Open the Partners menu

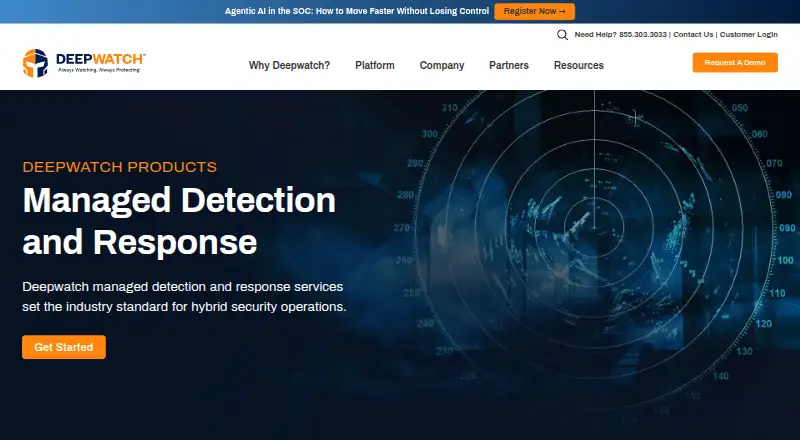coord(509,65)
